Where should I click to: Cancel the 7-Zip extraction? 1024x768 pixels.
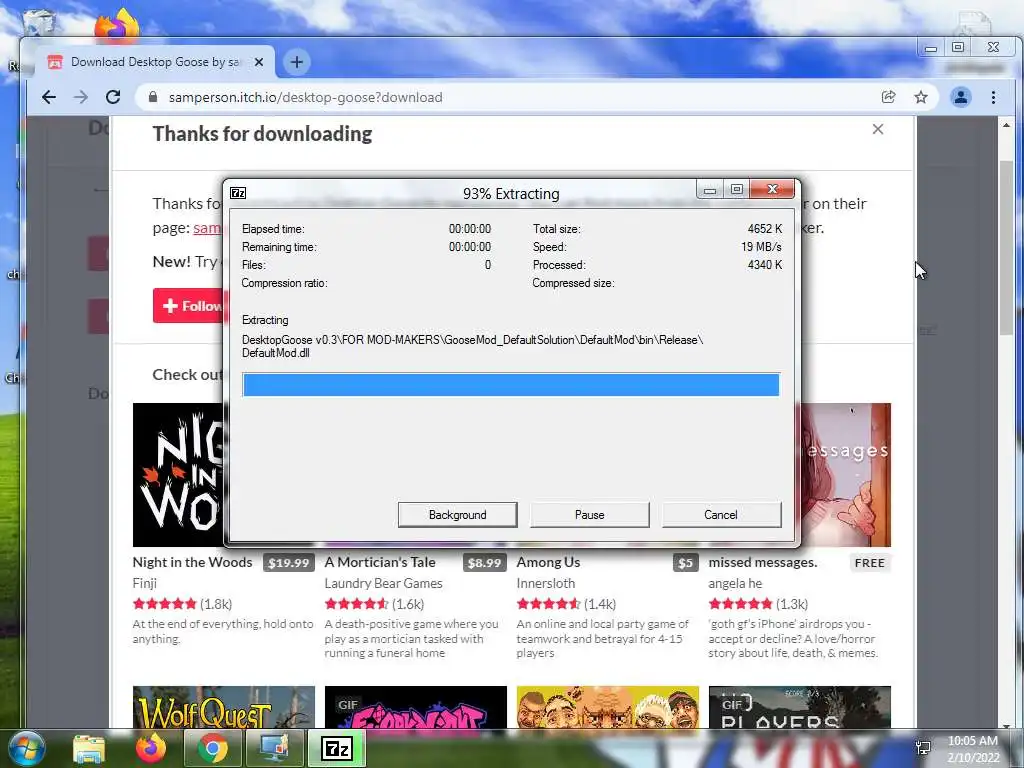(721, 515)
